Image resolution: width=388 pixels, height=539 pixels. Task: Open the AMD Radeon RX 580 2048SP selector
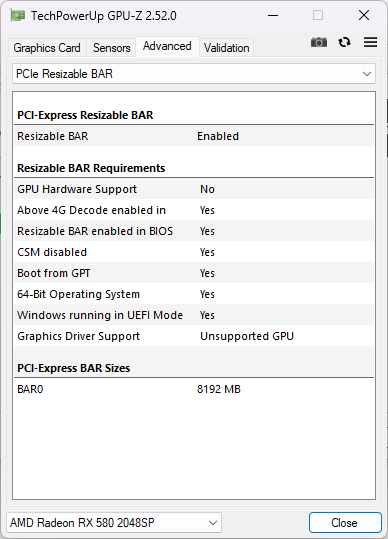(114, 522)
